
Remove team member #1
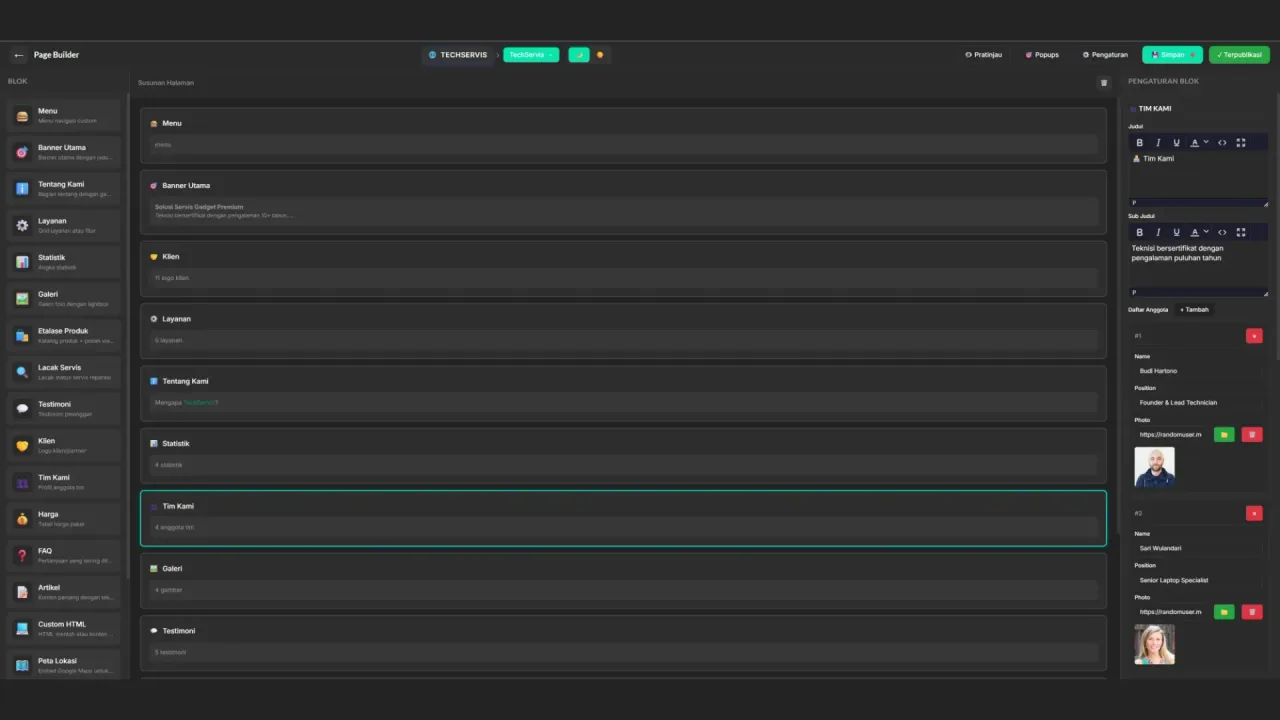1254,336
